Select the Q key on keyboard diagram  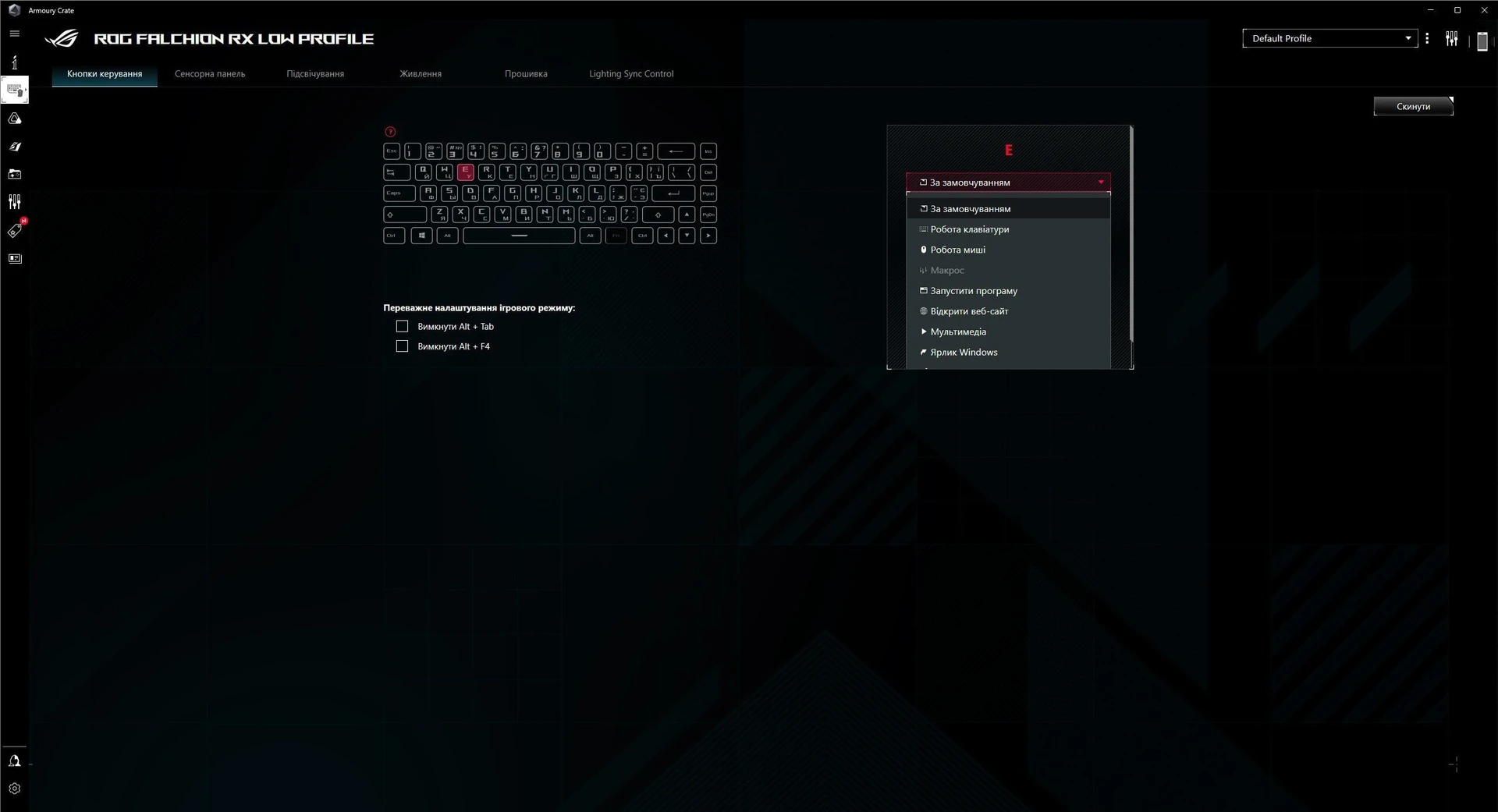(424, 172)
